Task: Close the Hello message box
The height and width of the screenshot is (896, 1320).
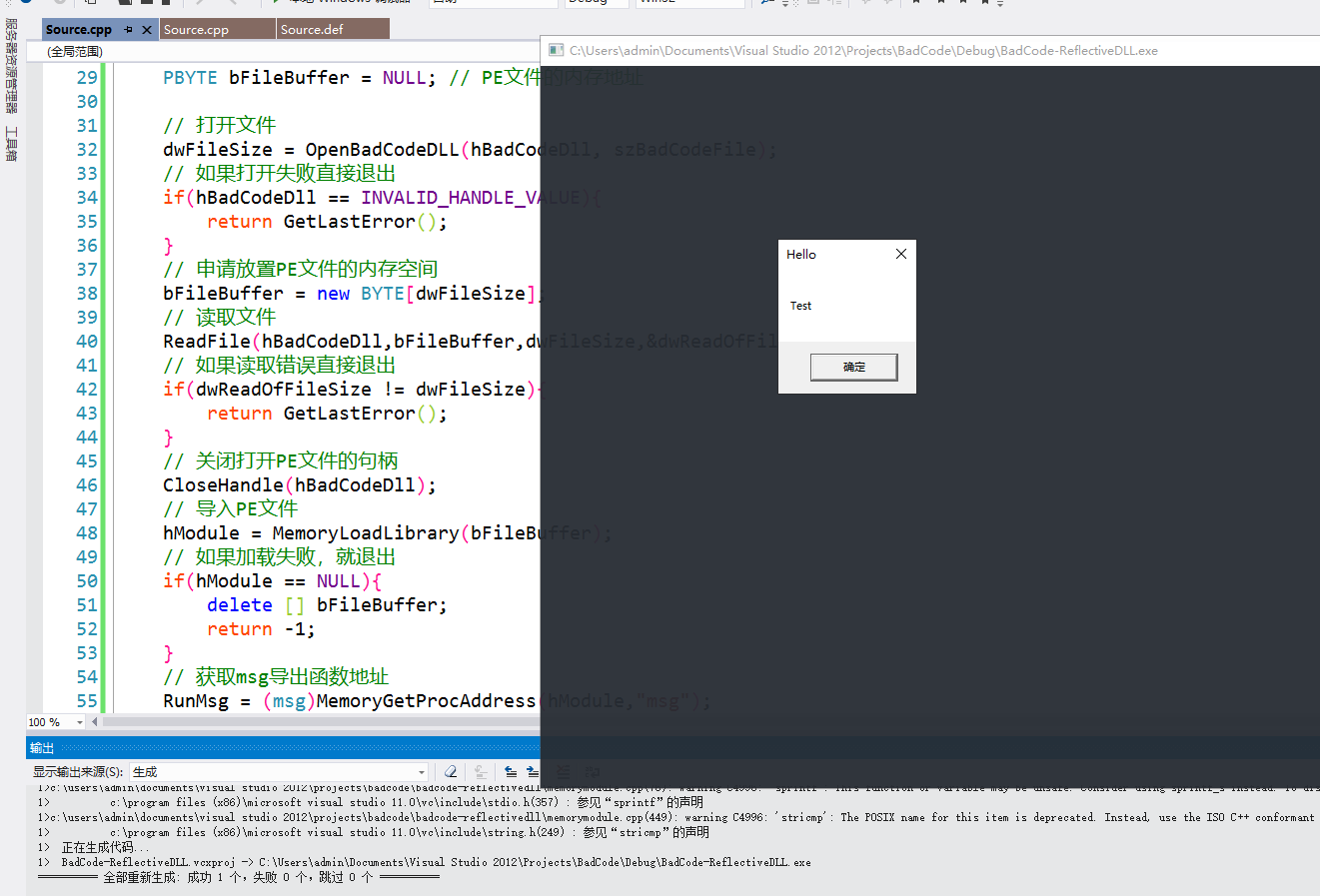Action: coord(900,254)
